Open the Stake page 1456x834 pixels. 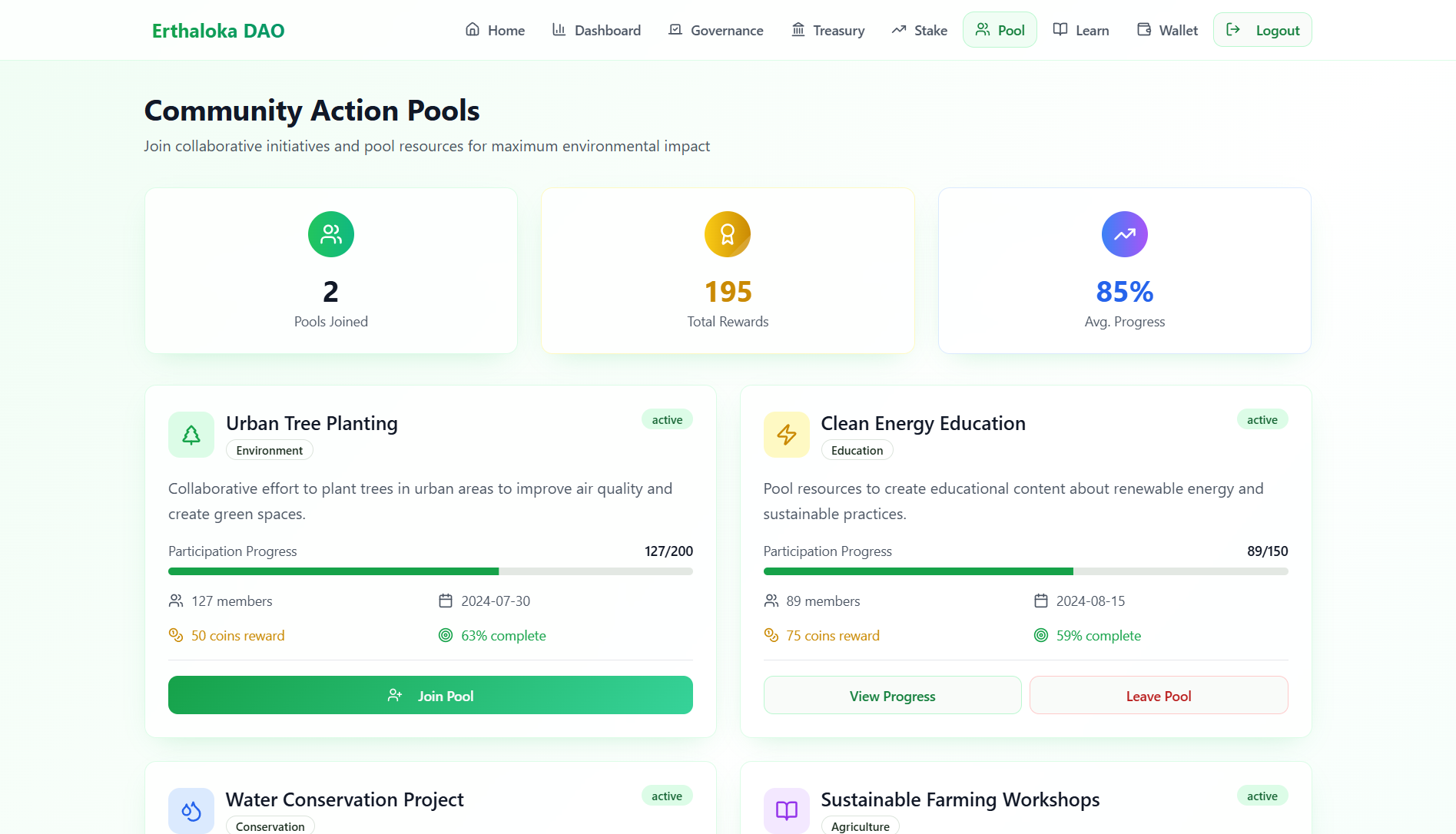pyautogui.click(x=919, y=30)
